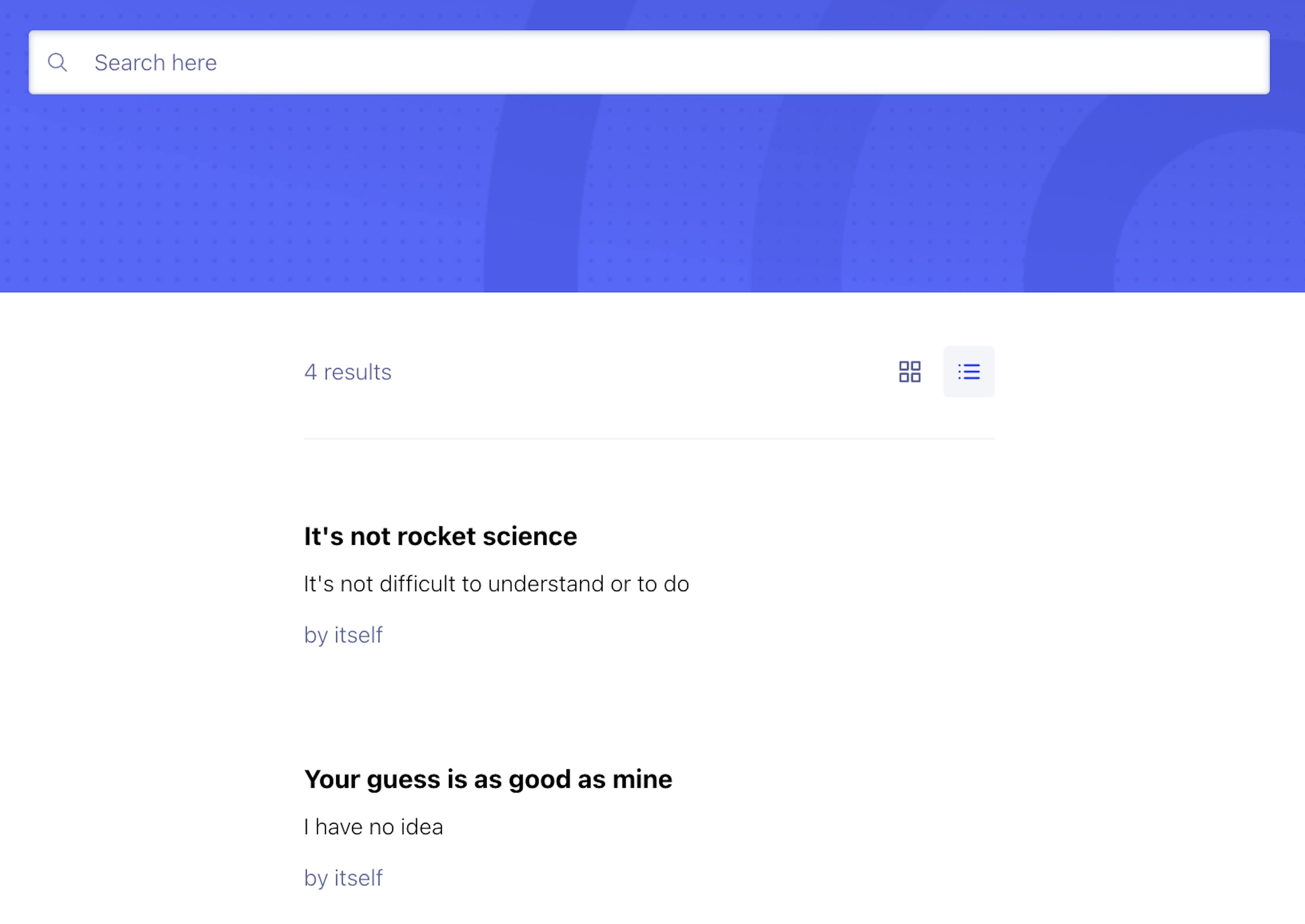Select the first result's bold heading
The height and width of the screenshot is (924, 1305).
click(x=440, y=536)
